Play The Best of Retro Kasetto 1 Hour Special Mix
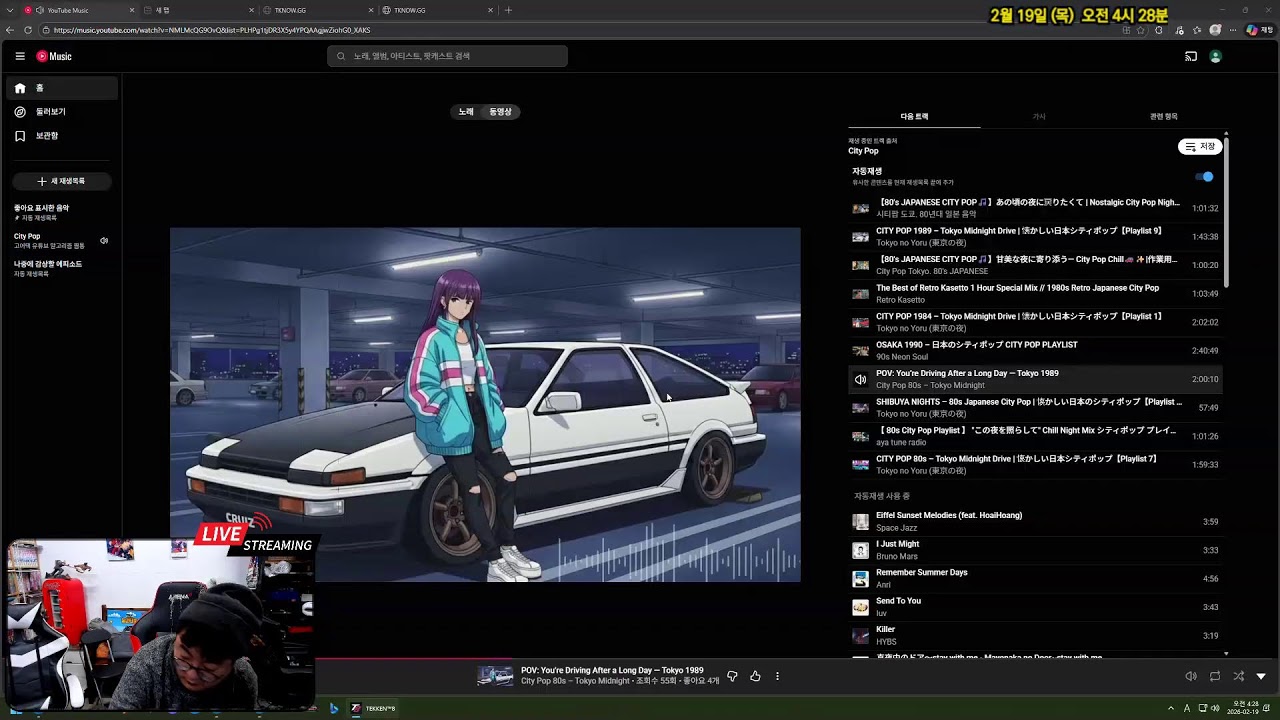Image resolution: width=1280 pixels, height=720 pixels. [1034, 294]
